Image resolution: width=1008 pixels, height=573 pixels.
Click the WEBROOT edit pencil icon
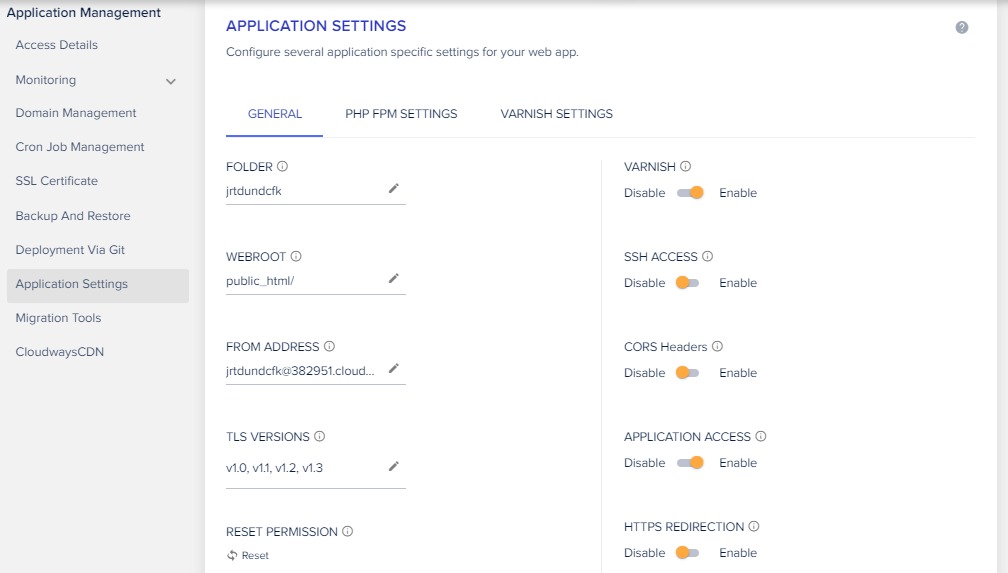[394, 278]
